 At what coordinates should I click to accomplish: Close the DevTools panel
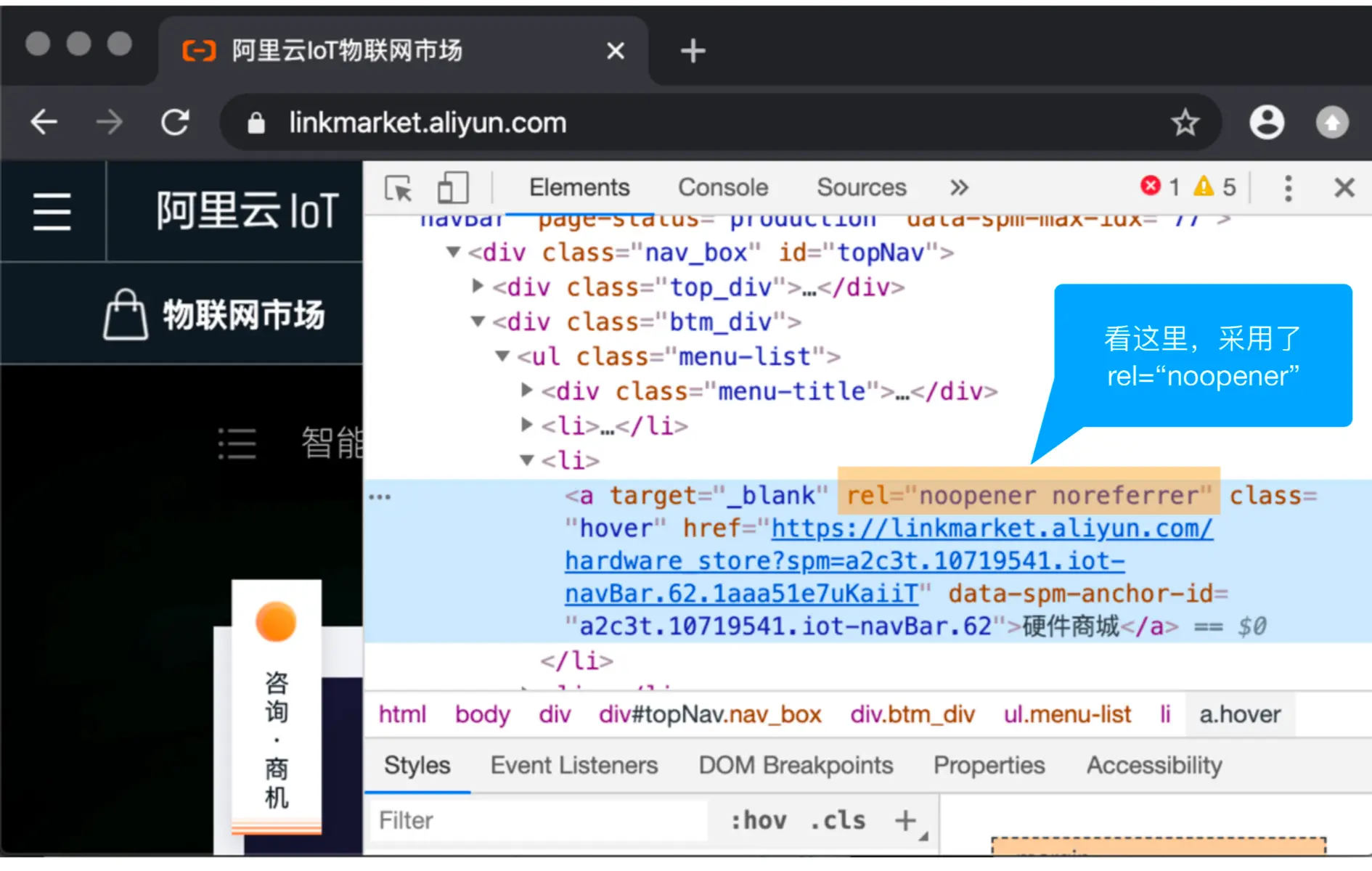coord(1344,187)
